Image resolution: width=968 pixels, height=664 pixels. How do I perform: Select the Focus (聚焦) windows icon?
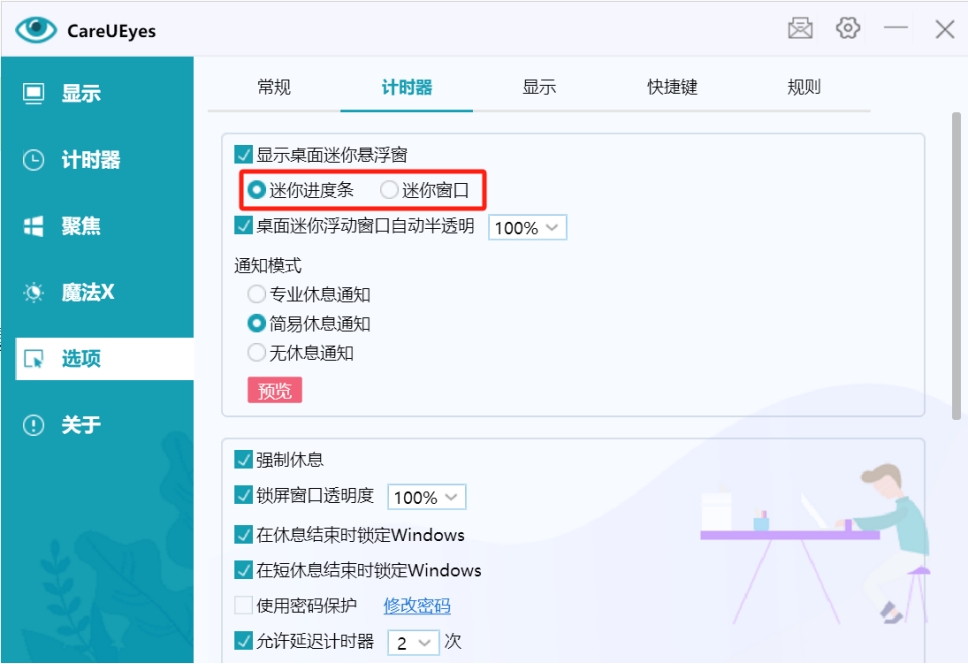click(34, 226)
